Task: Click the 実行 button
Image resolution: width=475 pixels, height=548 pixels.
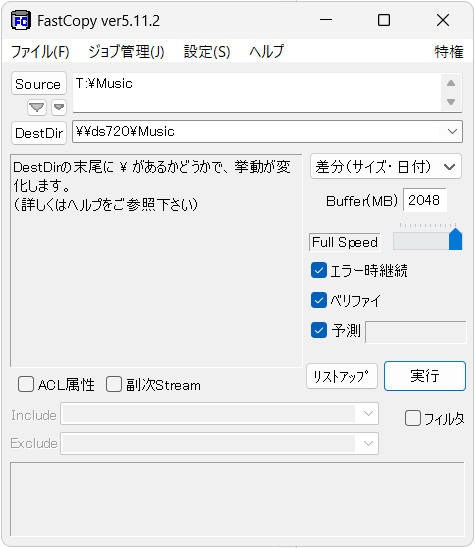Action: pyautogui.click(x=425, y=376)
